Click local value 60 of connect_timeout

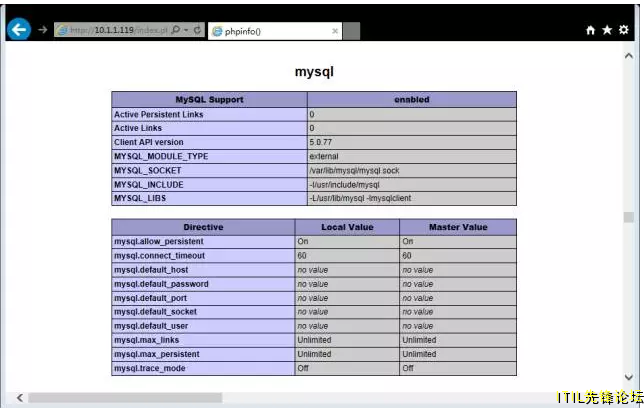302,256
